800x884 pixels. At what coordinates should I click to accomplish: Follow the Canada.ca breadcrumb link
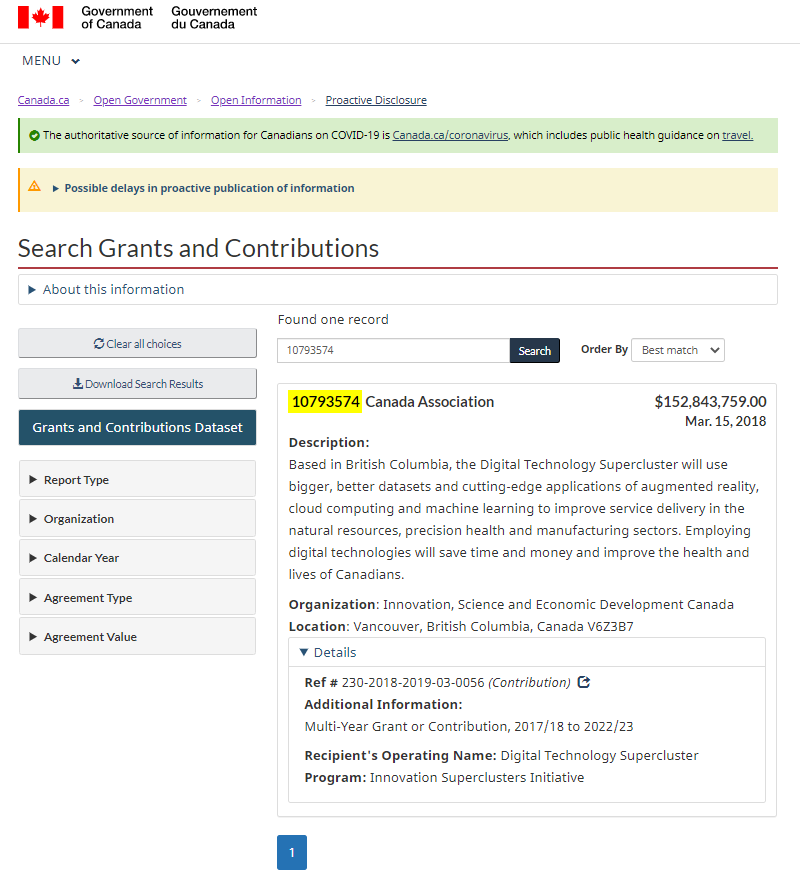click(43, 100)
